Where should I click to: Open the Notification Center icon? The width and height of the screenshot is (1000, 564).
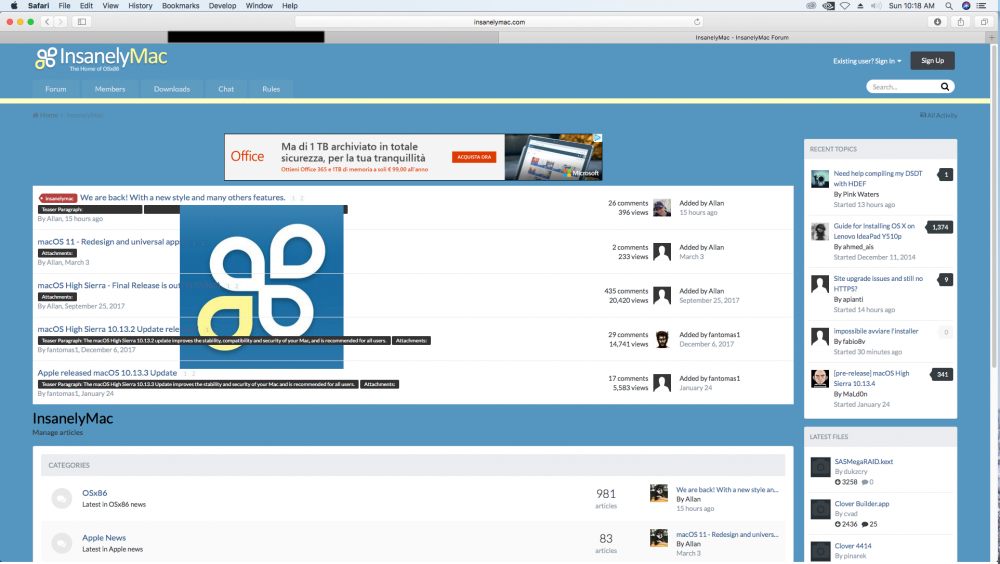(x=982, y=6)
